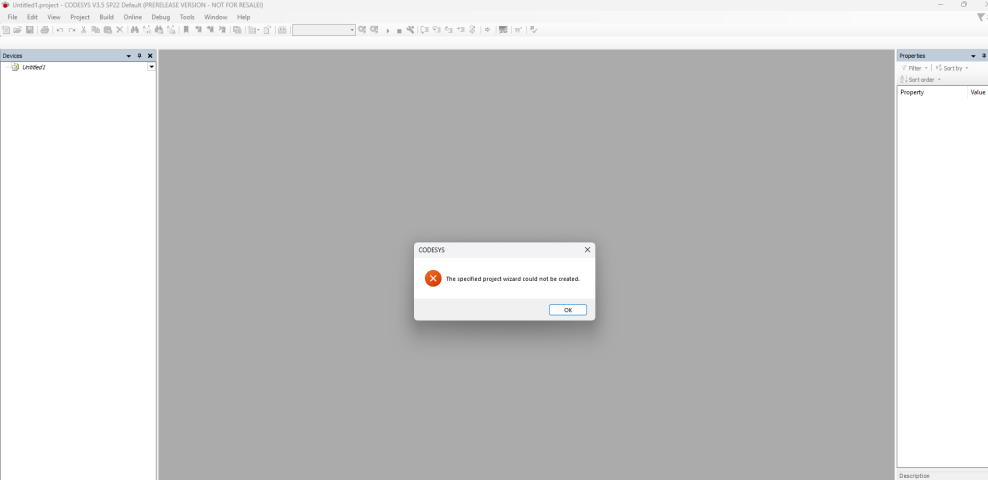
Task: Open the Devices panel options dropdown arrow
Action: click(128, 56)
